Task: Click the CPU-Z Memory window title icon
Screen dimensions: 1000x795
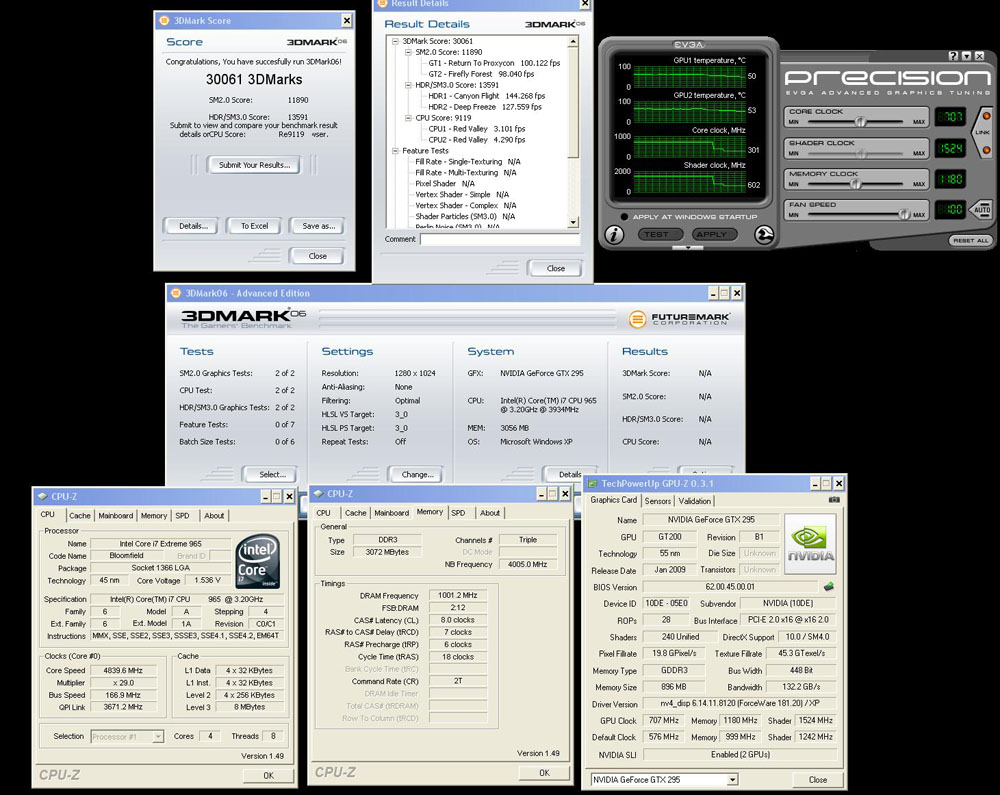Action: [319, 493]
